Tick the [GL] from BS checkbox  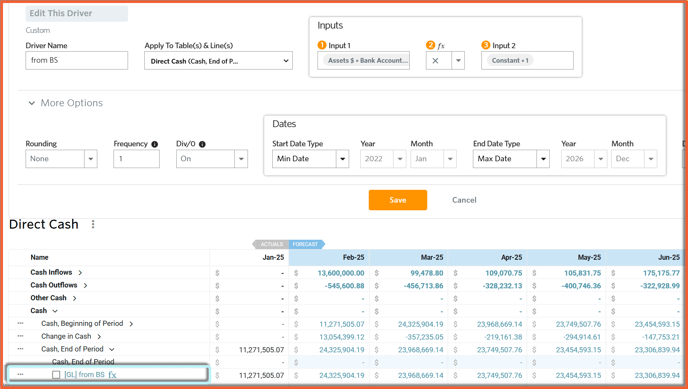[56, 375]
